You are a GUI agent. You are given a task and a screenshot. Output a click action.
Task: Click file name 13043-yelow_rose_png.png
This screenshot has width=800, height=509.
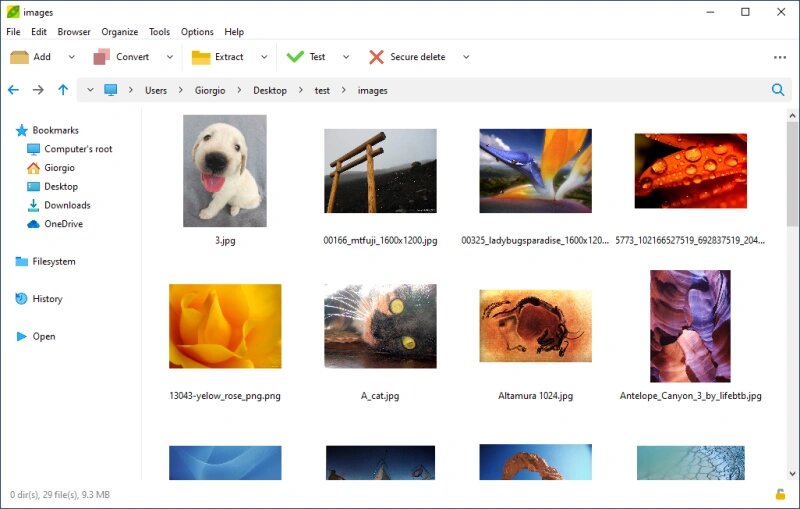point(225,396)
